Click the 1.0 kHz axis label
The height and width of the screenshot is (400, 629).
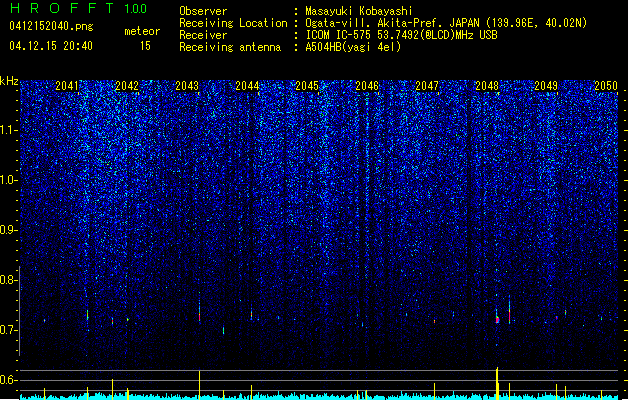pos(9,180)
